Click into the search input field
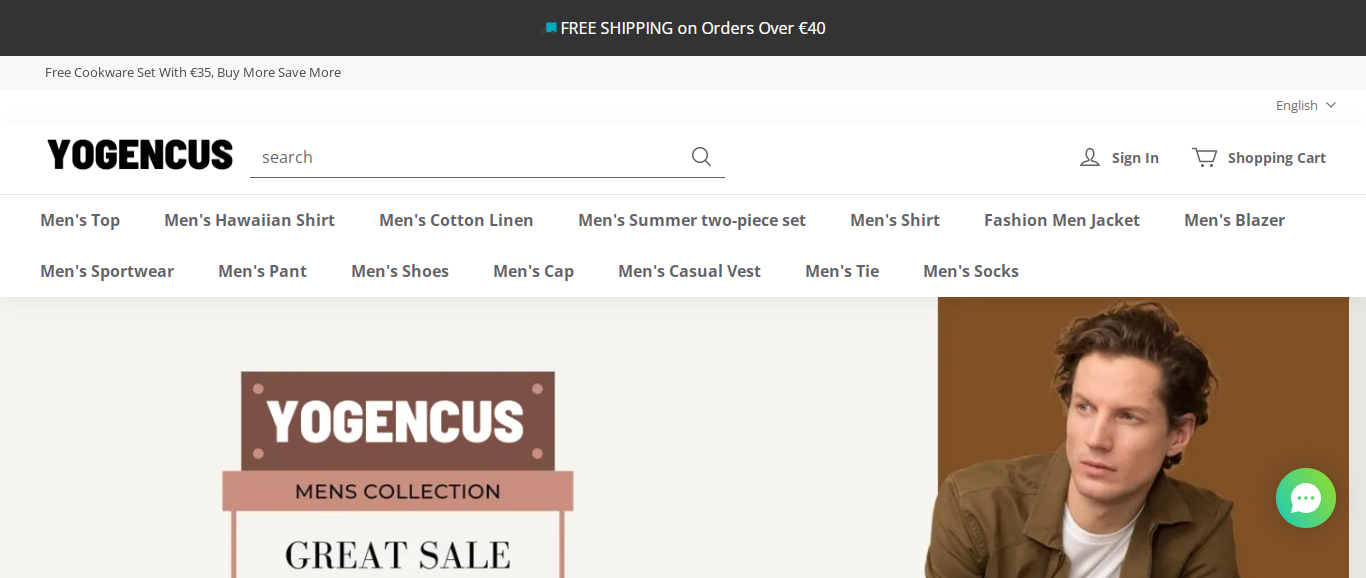The image size is (1366, 578). point(465,157)
